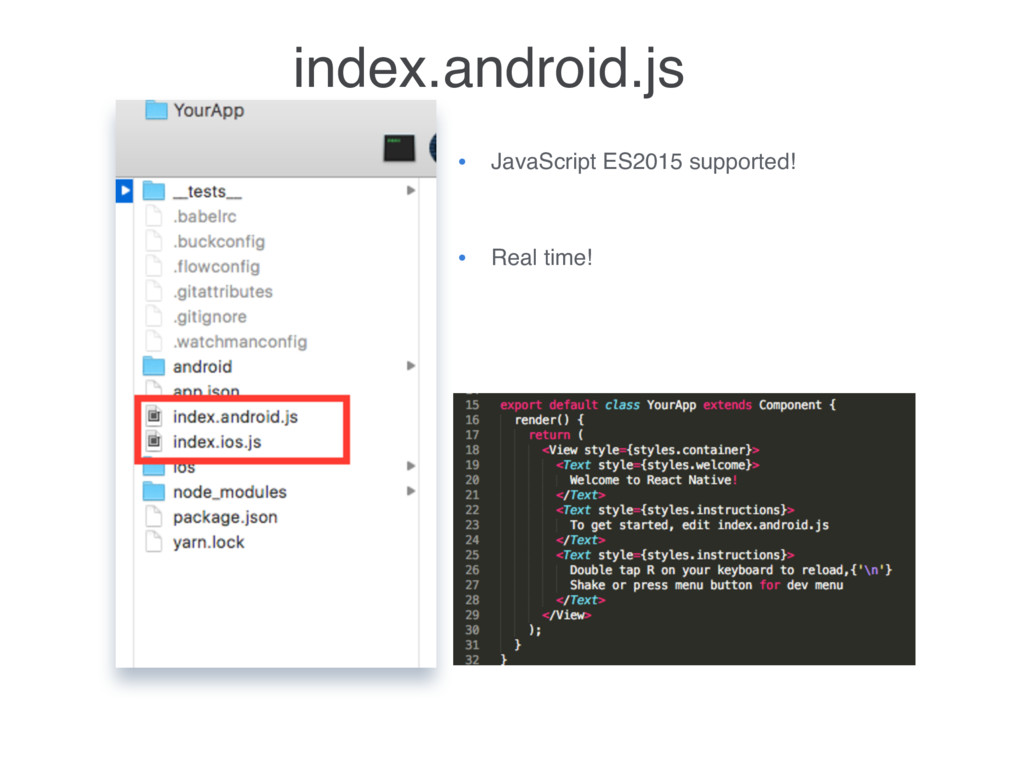Image resolution: width=1024 pixels, height=768 pixels.
Task: Click the .gitignore file icon
Action: (x=154, y=316)
